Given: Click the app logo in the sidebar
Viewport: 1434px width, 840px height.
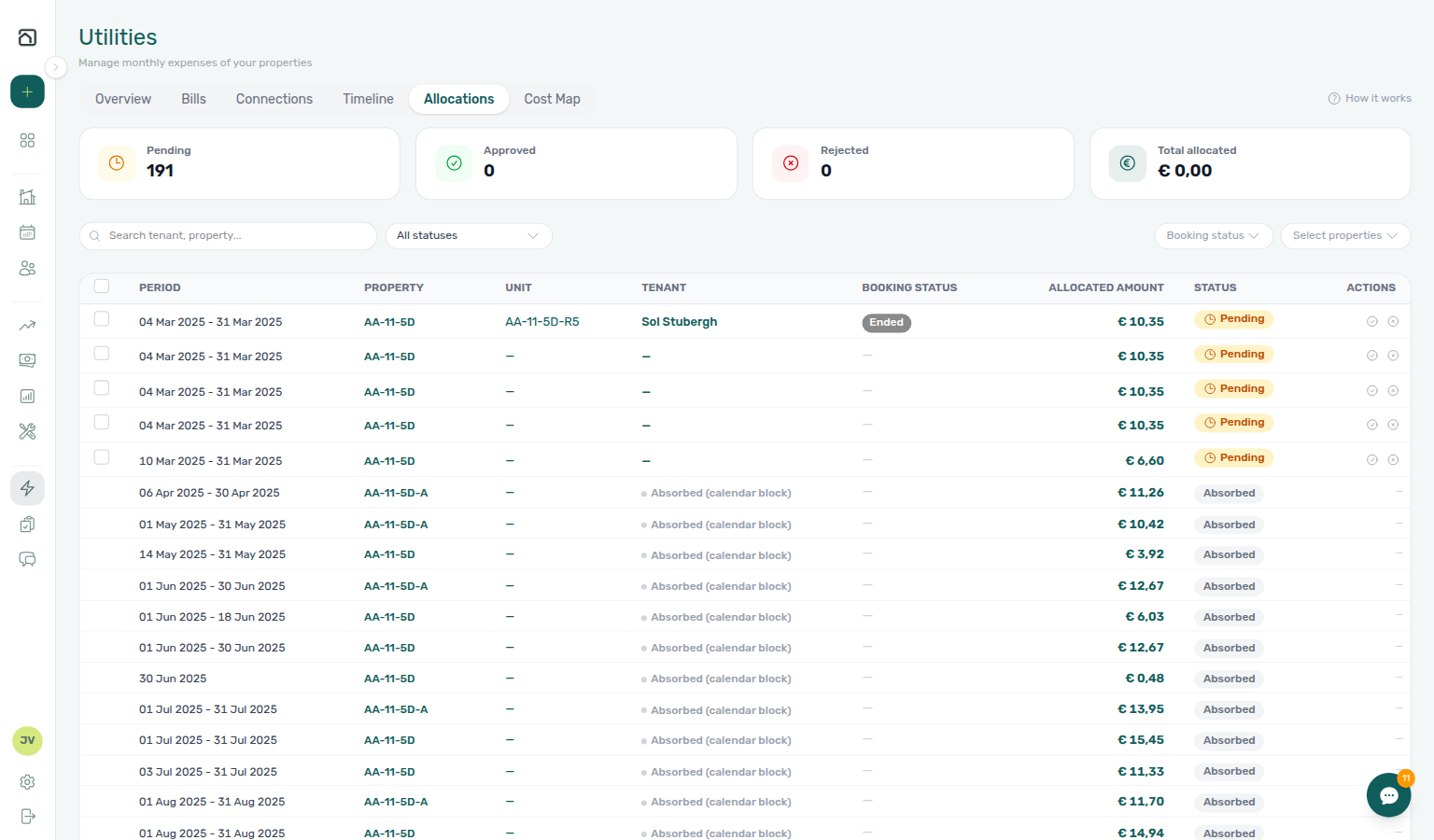Looking at the screenshot, I should click(27, 37).
